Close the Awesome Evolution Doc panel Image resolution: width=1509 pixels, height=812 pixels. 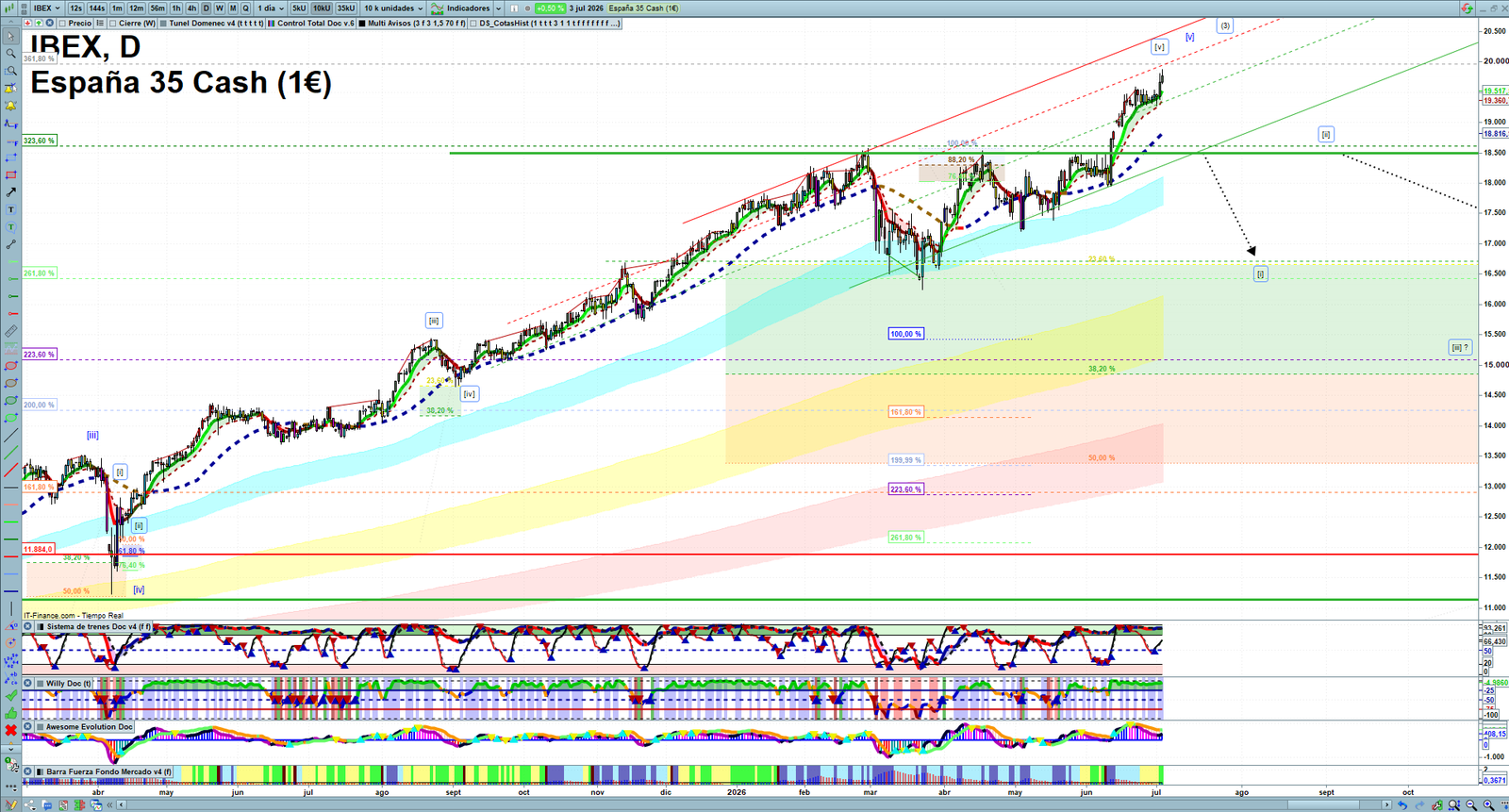pos(28,726)
